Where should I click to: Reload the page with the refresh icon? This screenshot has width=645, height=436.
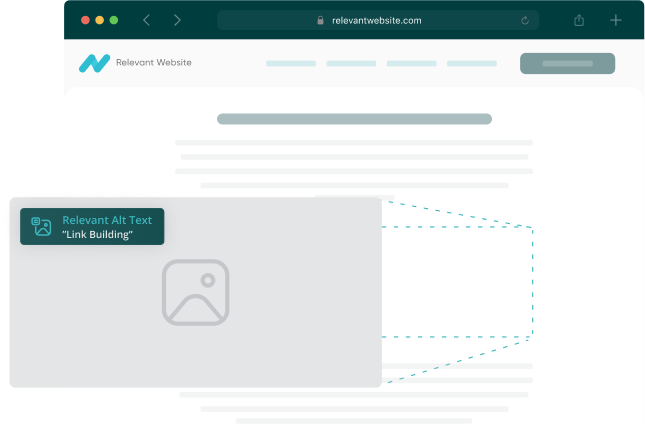tap(525, 21)
